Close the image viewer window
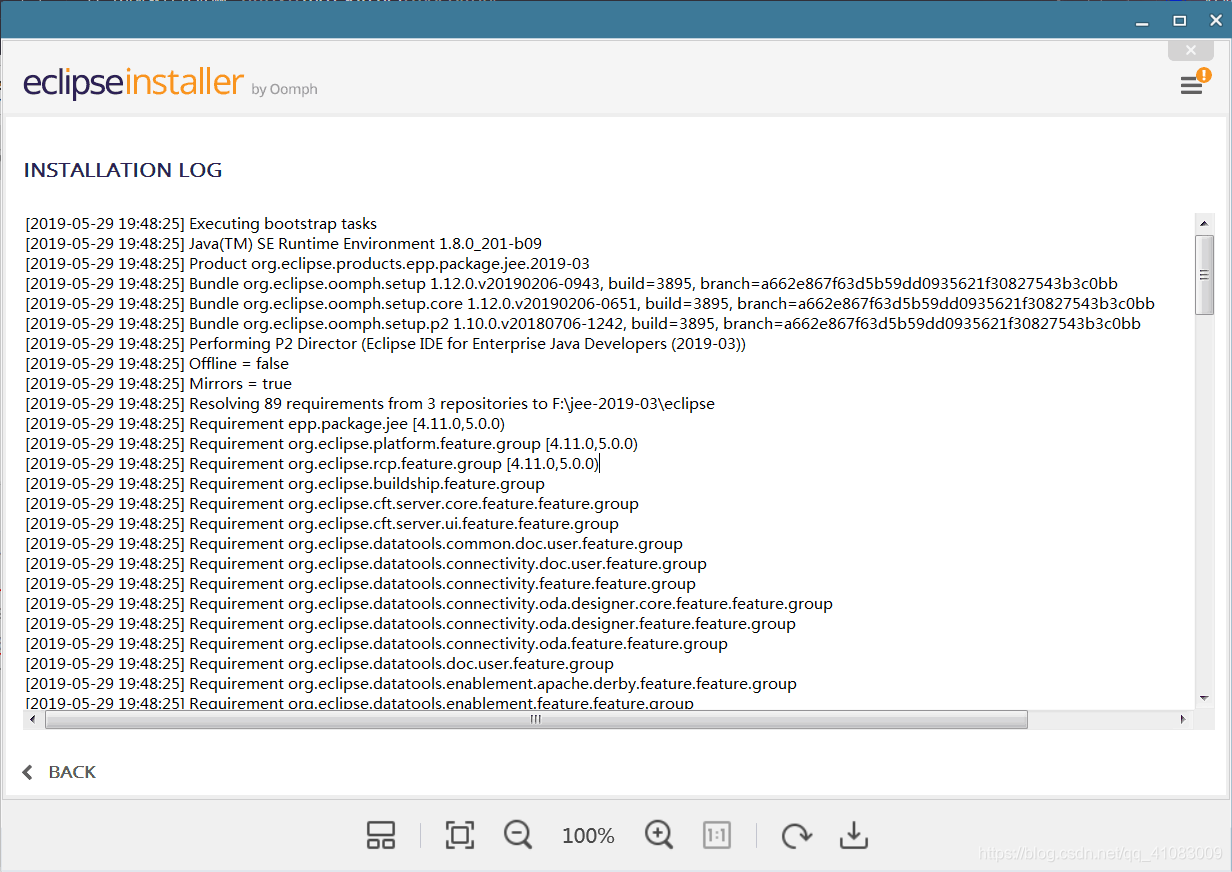 click(1215, 20)
